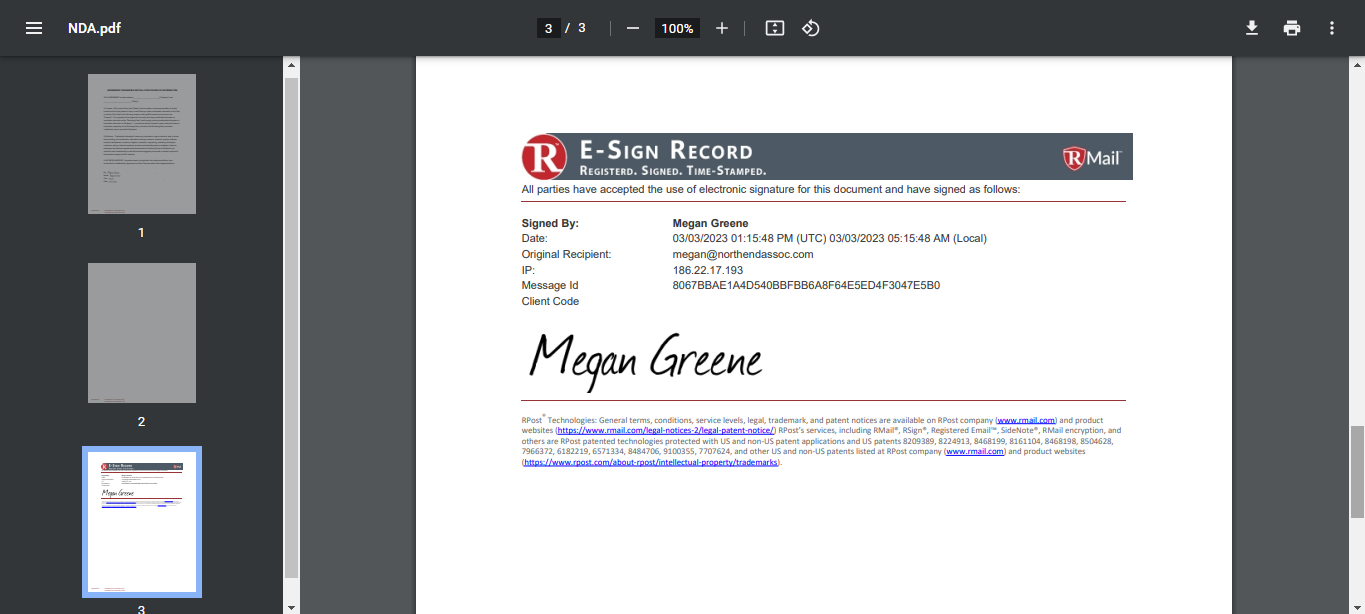Image resolution: width=1365 pixels, height=614 pixels.
Task: Zoom out with the minus icon
Action: click(633, 28)
